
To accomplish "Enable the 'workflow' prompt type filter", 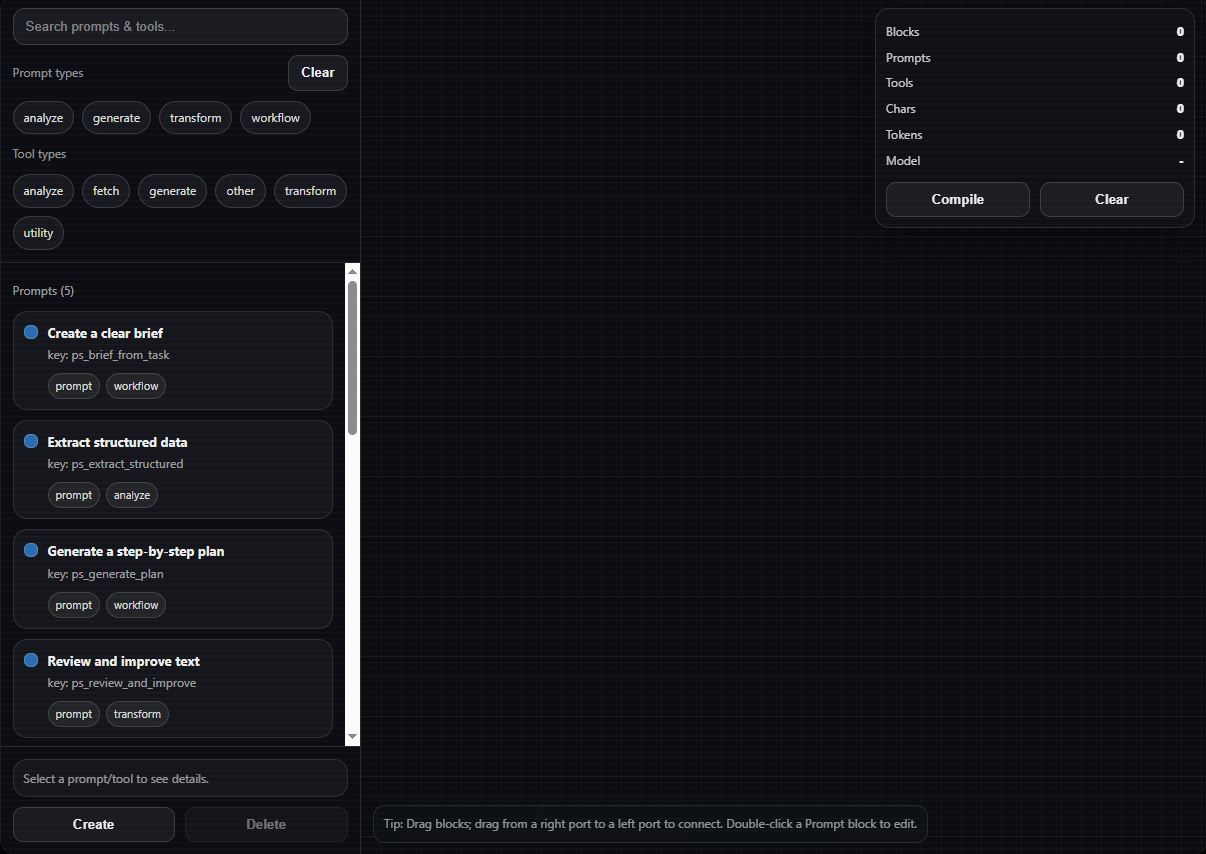I will click(x=275, y=117).
